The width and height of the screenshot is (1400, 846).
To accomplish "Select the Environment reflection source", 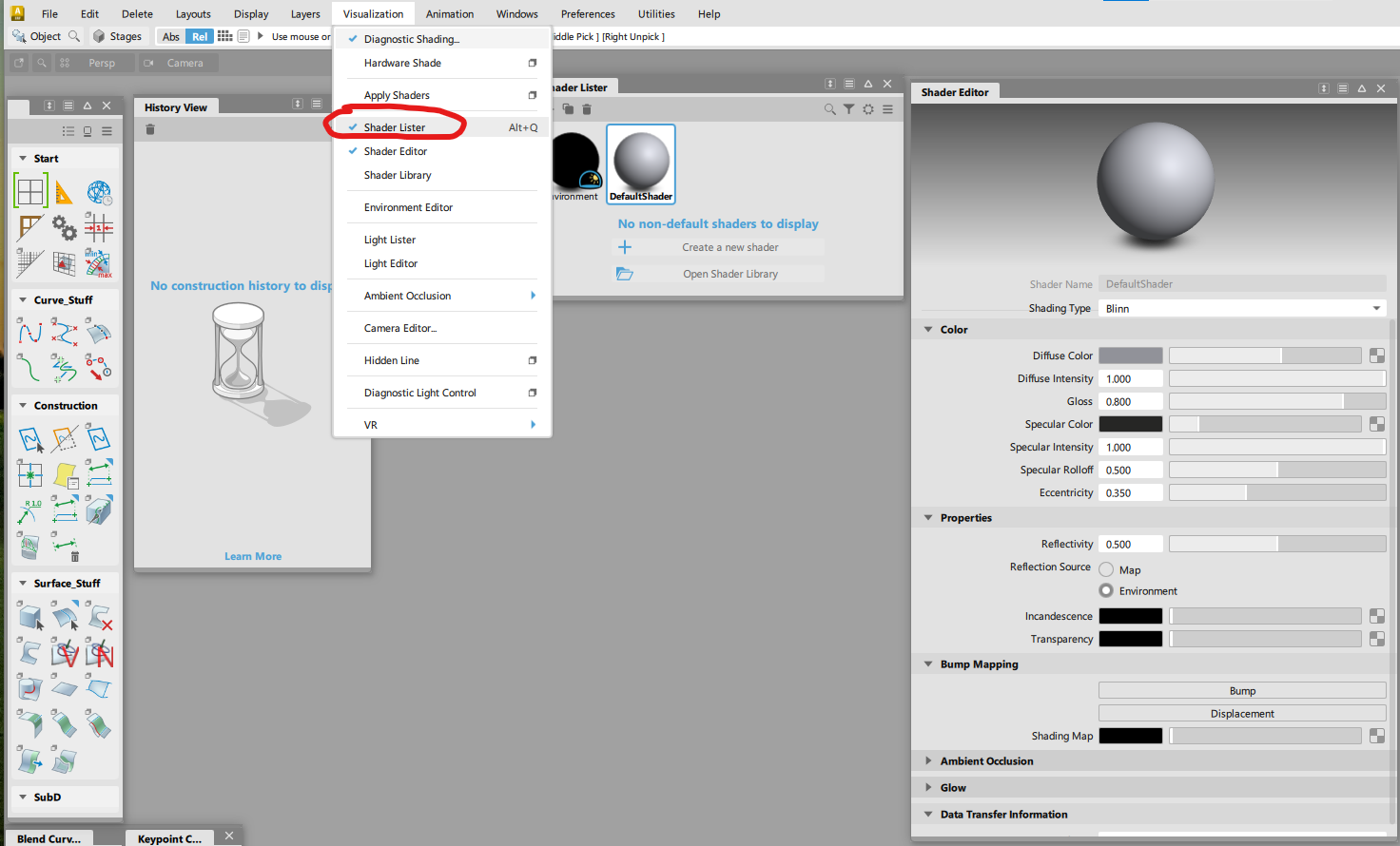I will (x=1105, y=589).
